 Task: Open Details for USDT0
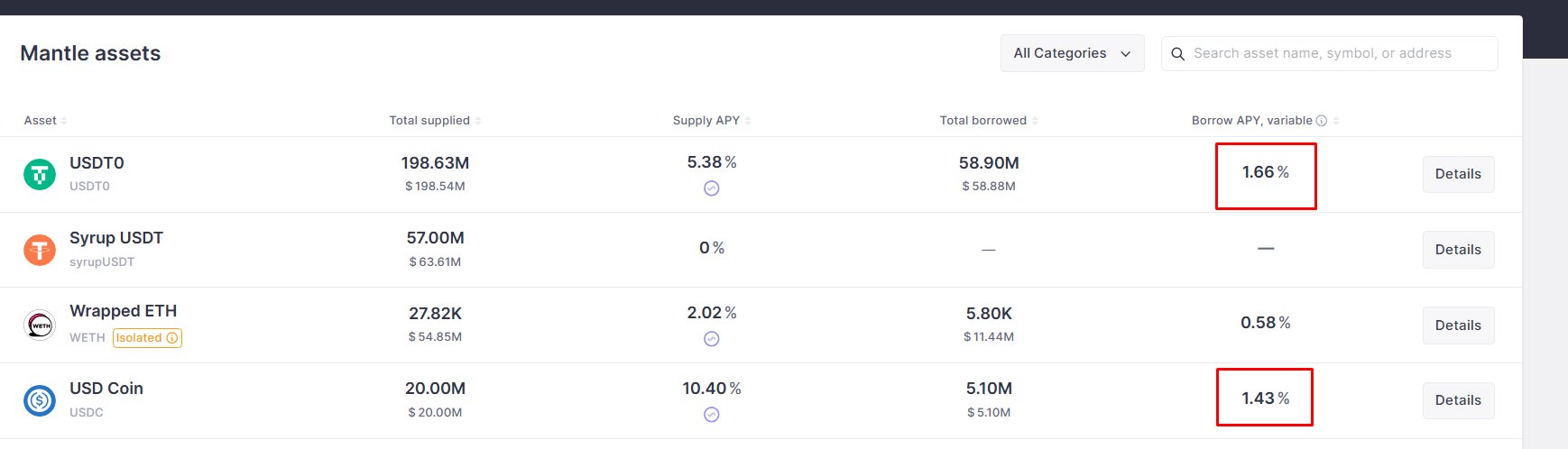(1458, 174)
